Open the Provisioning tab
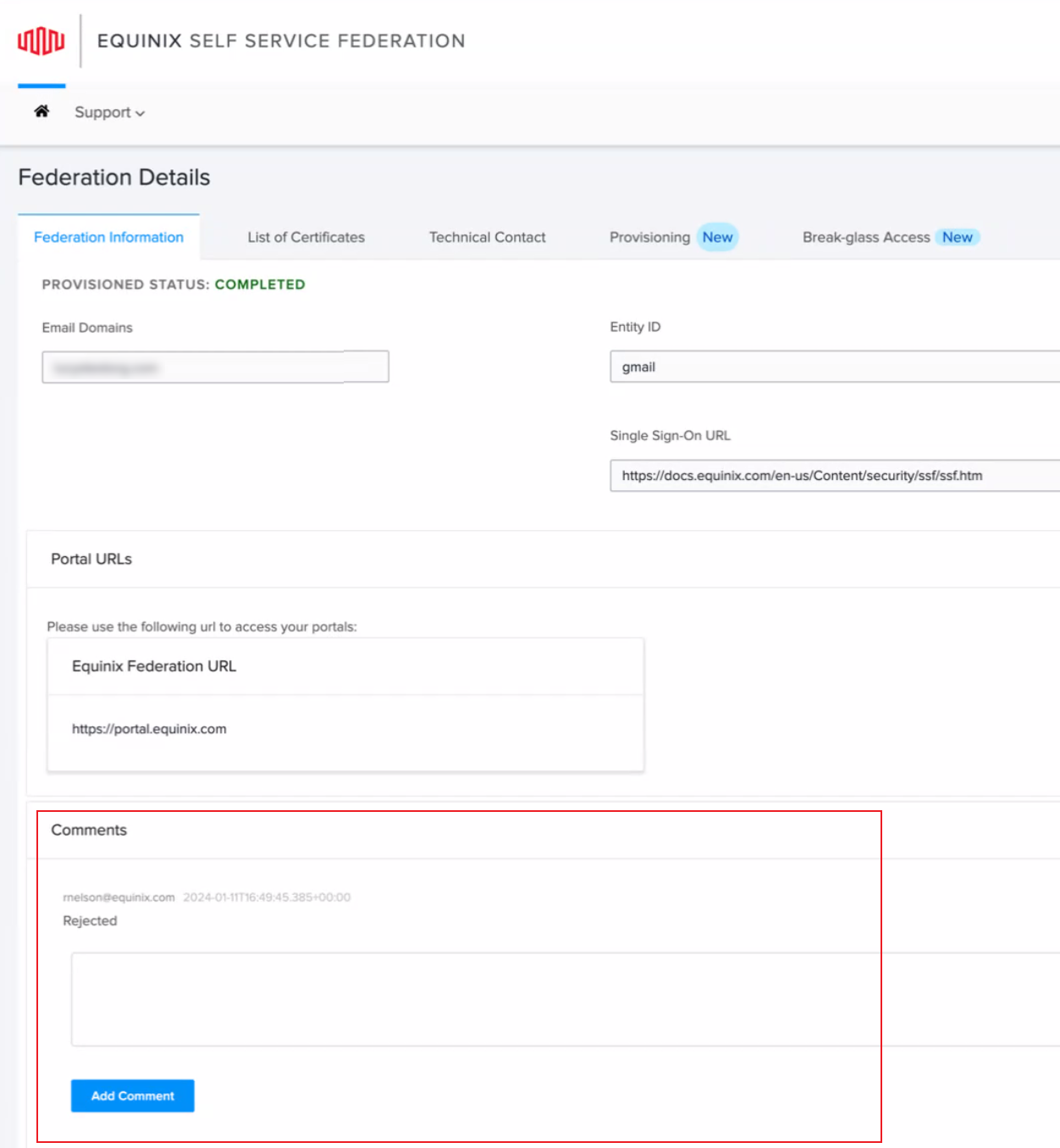 (x=673, y=237)
